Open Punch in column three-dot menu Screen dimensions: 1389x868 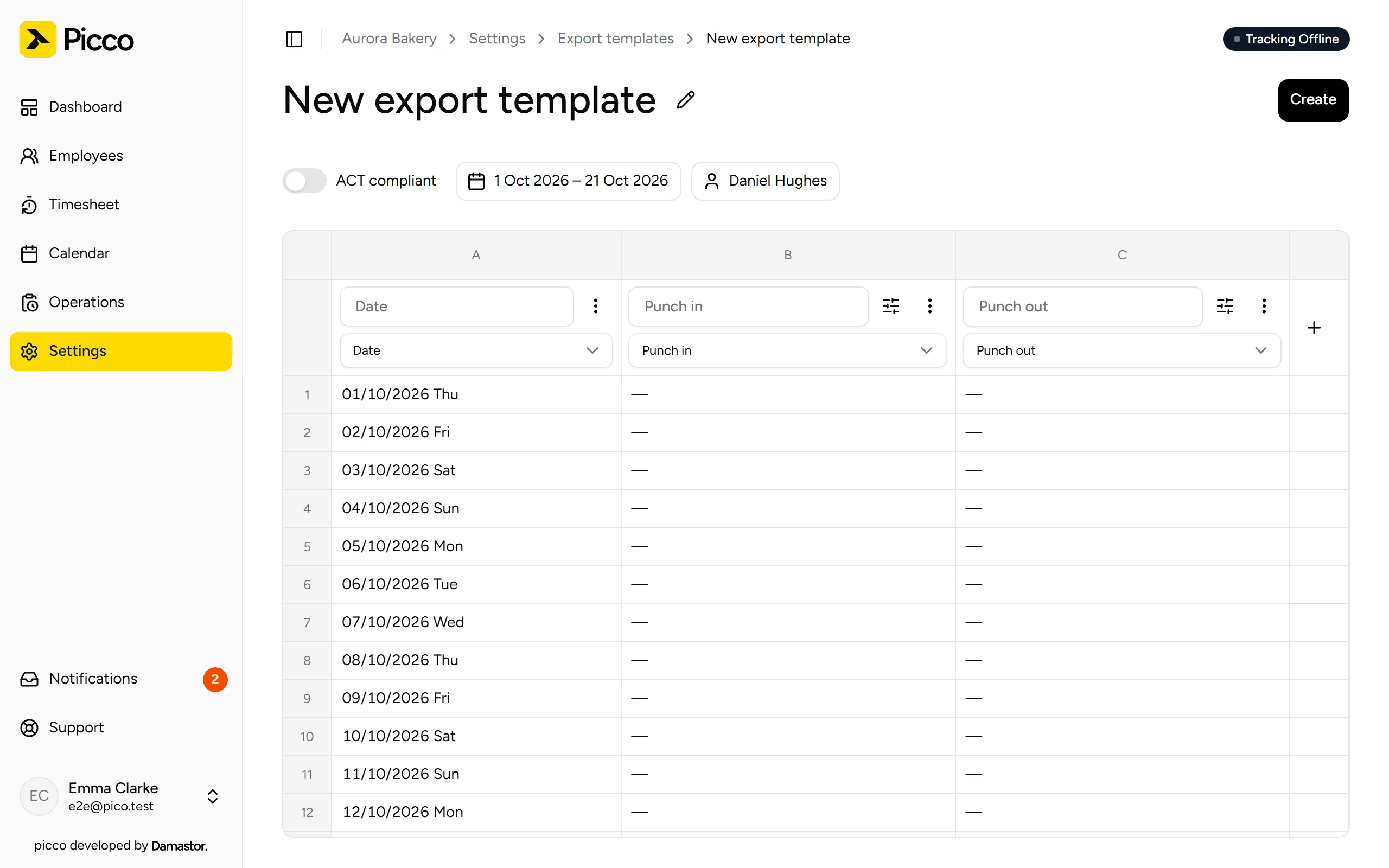(x=930, y=306)
